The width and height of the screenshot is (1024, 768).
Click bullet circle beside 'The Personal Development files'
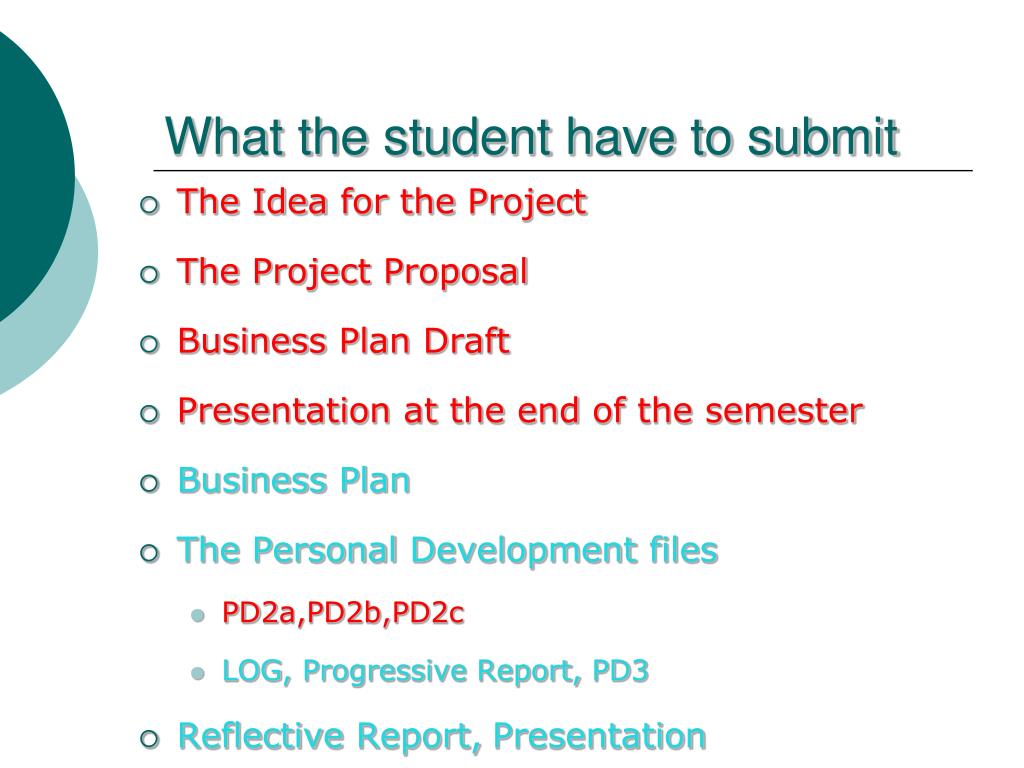150,554
